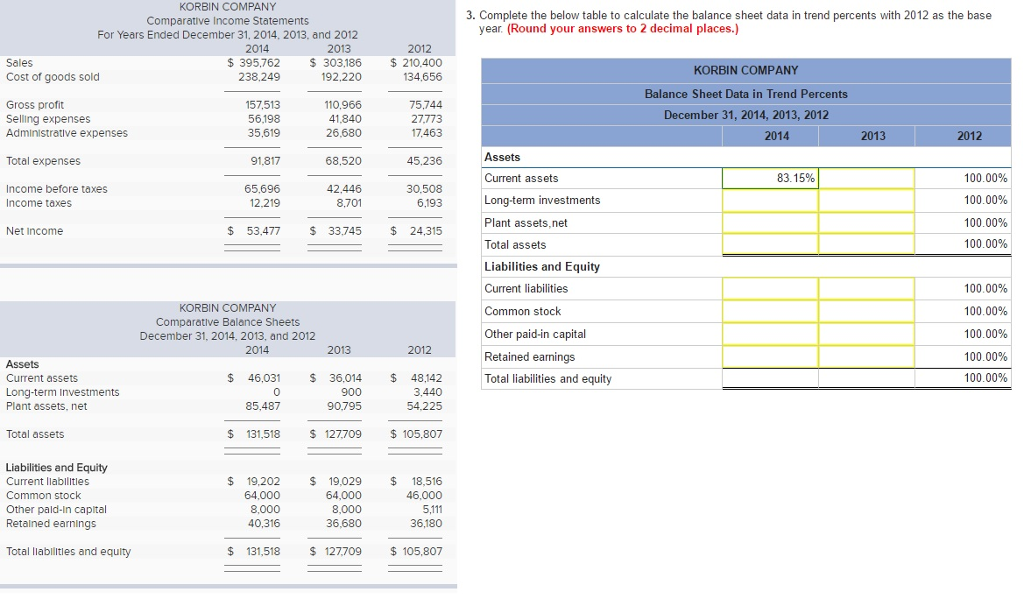Click the 2013 Long-term investments input cell

point(866,200)
